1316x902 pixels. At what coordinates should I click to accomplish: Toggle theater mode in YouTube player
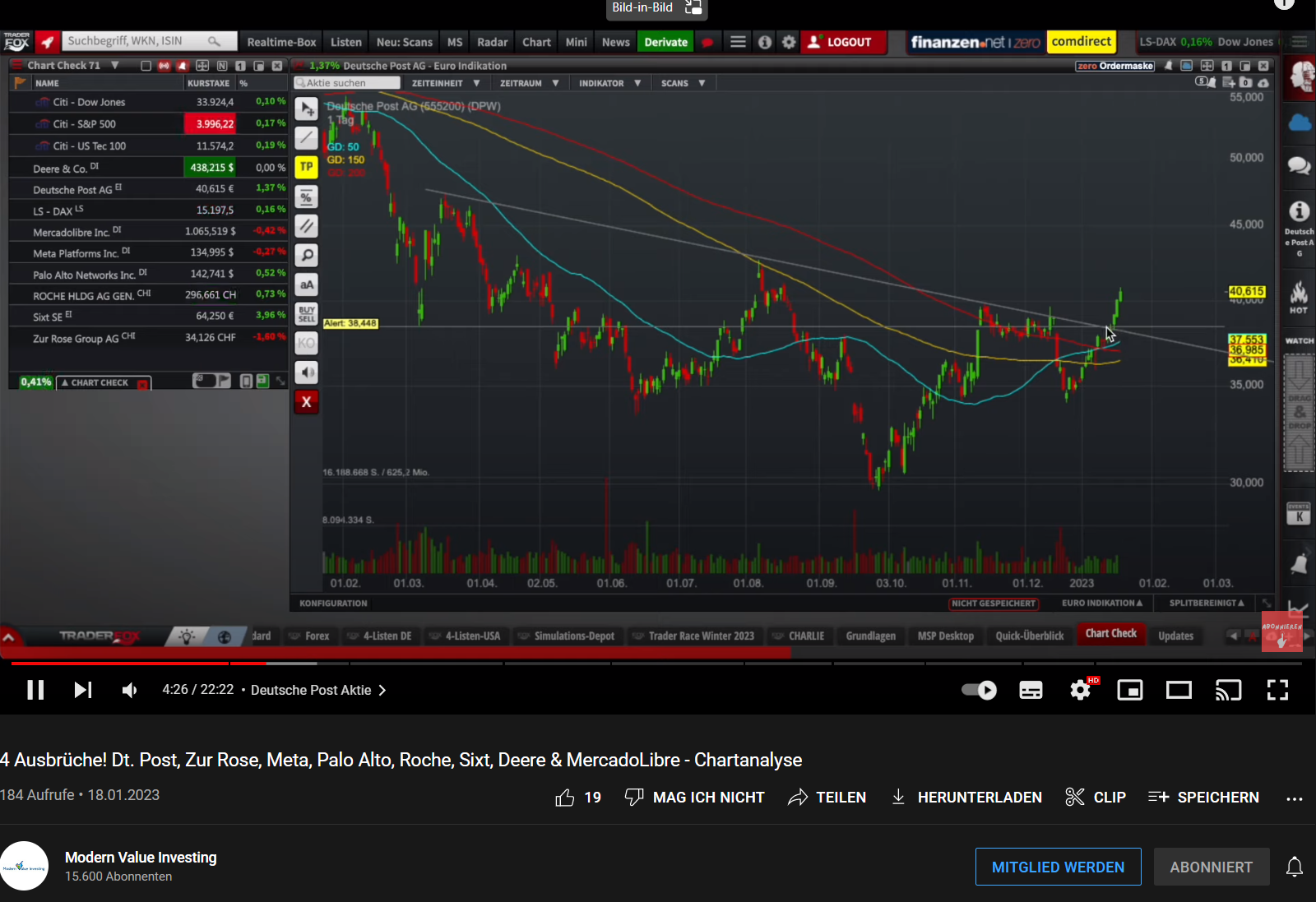pos(1179,690)
